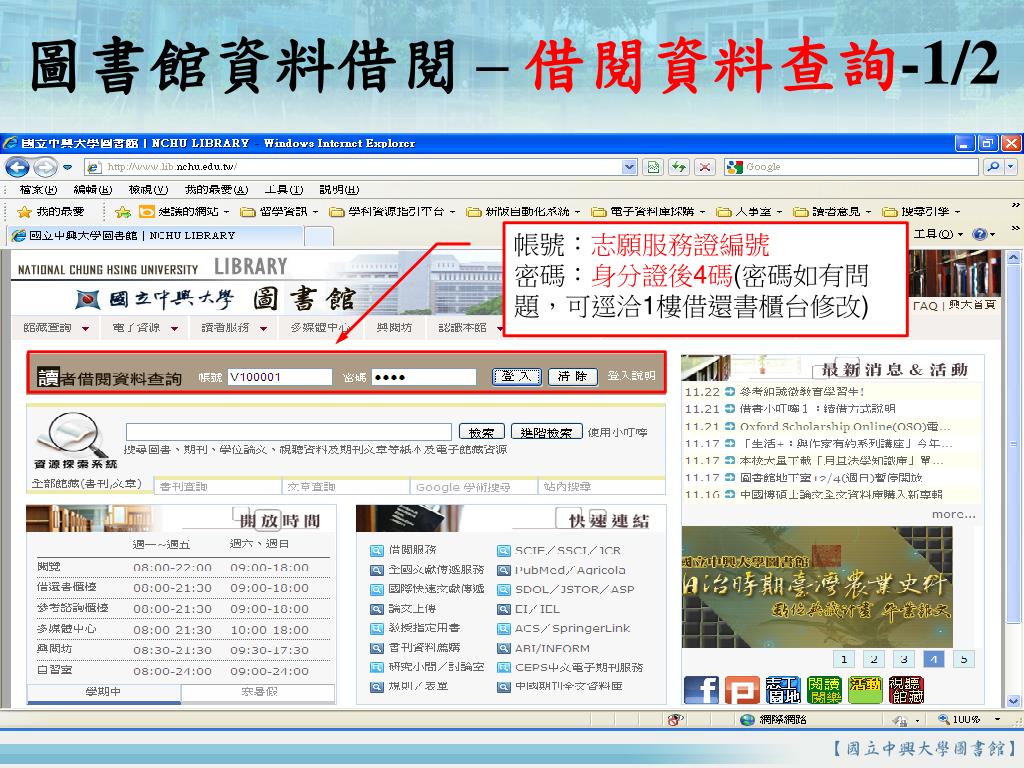Click the add to favorites star icon

[x=123, y=212]
